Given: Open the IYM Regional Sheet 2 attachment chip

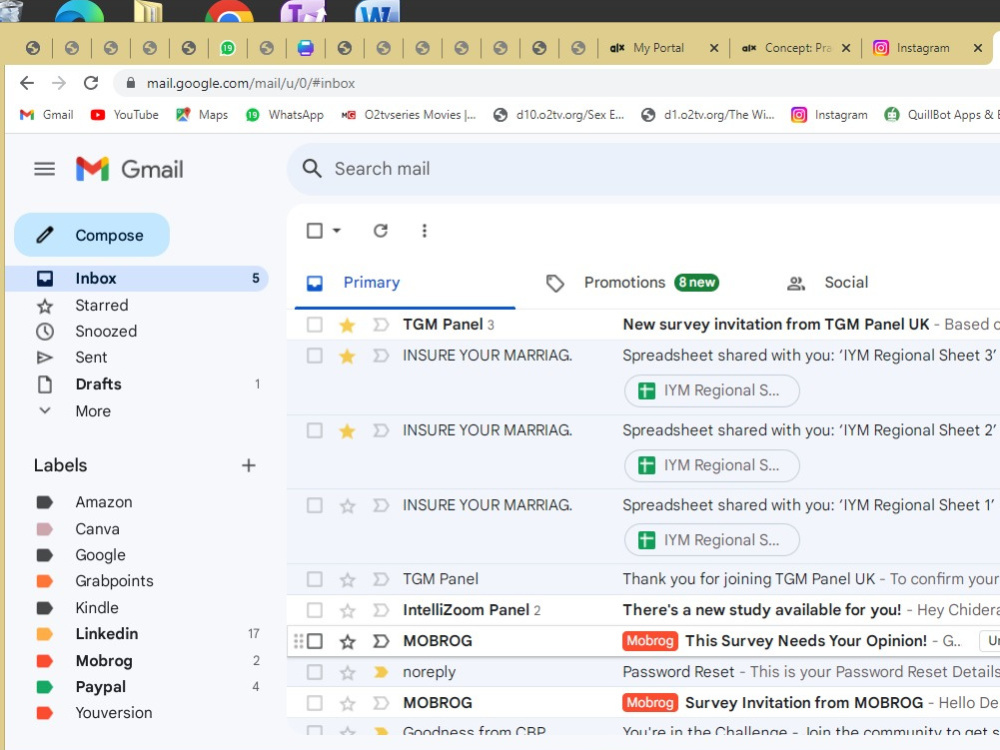Looking at the screenshot, I should point(712,466).
